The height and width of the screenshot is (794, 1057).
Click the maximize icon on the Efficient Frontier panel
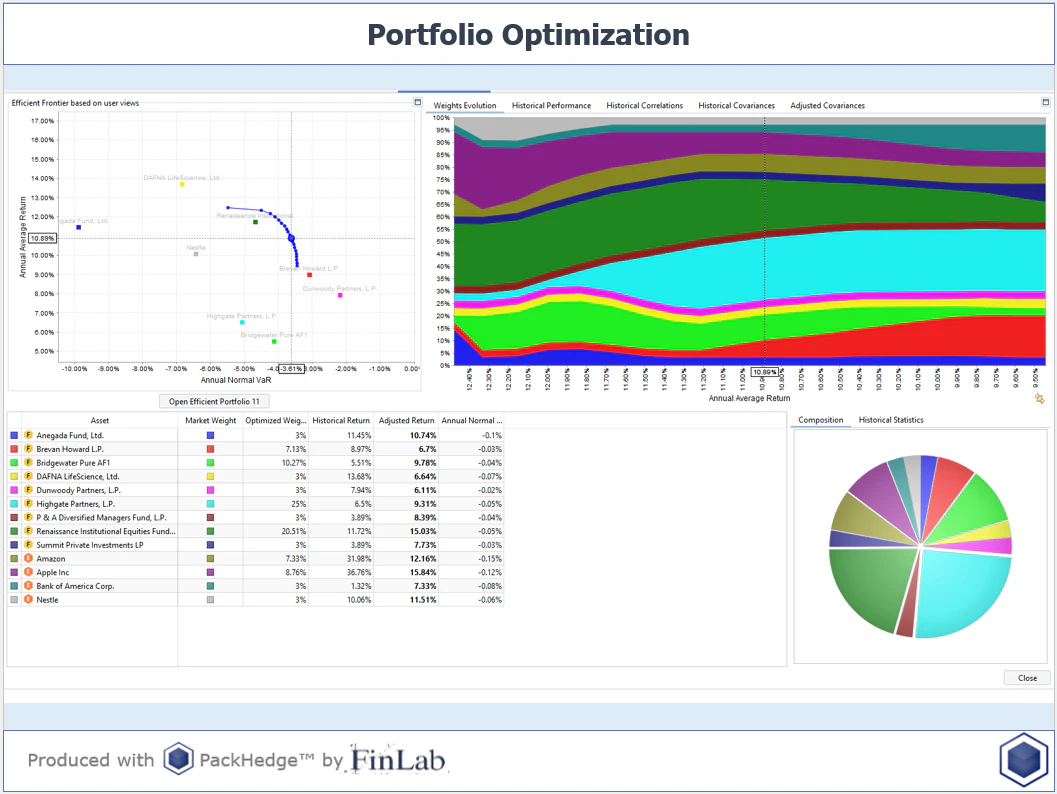[417, 101]
